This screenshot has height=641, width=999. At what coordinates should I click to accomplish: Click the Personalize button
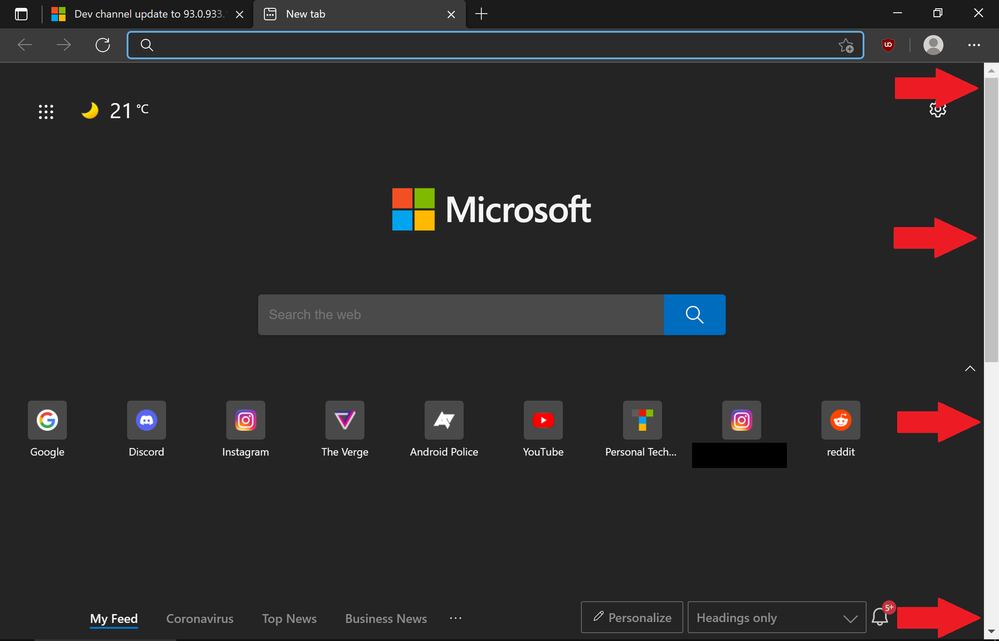(x=631, y=617)
